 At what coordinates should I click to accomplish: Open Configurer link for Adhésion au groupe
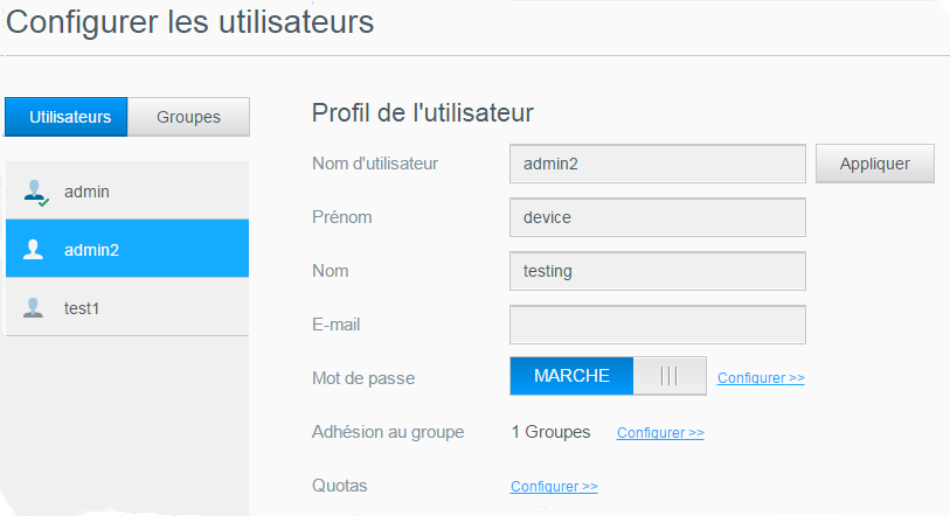pos(660,433)
